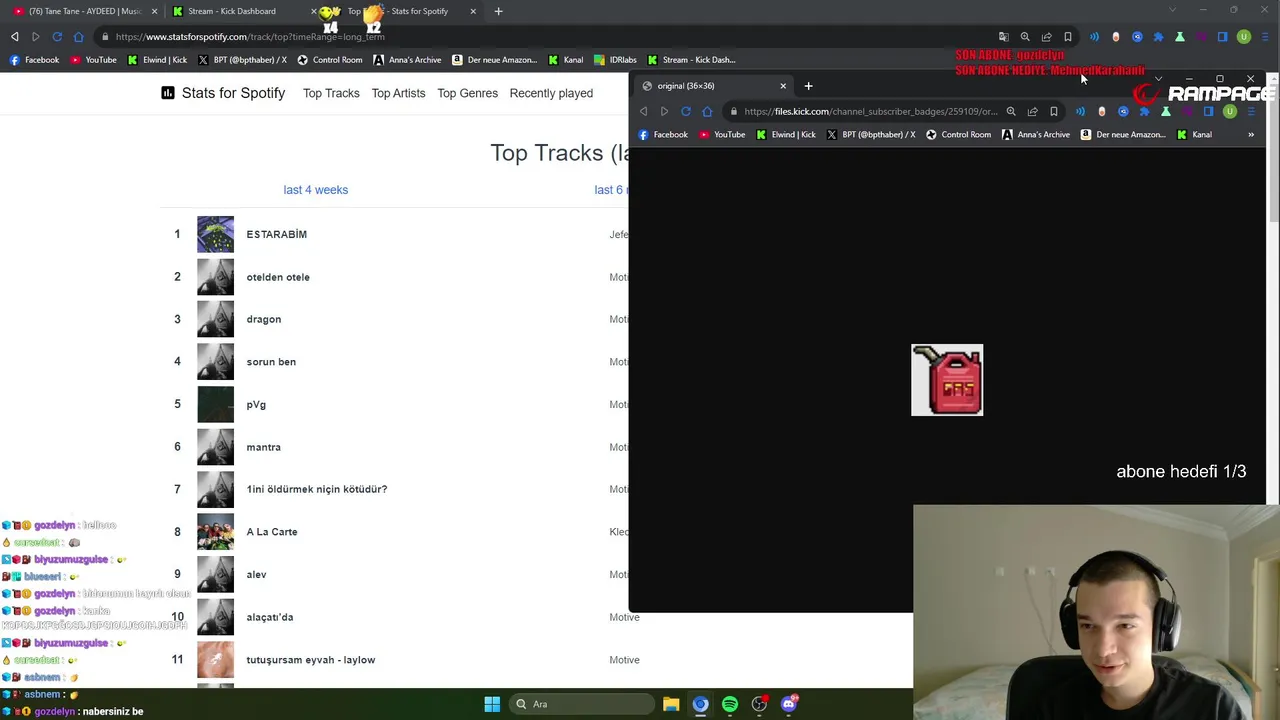The image size is (1280, 720).
Task: Open green U profile avatar in main browser
Action: [x=1244, y=37]
